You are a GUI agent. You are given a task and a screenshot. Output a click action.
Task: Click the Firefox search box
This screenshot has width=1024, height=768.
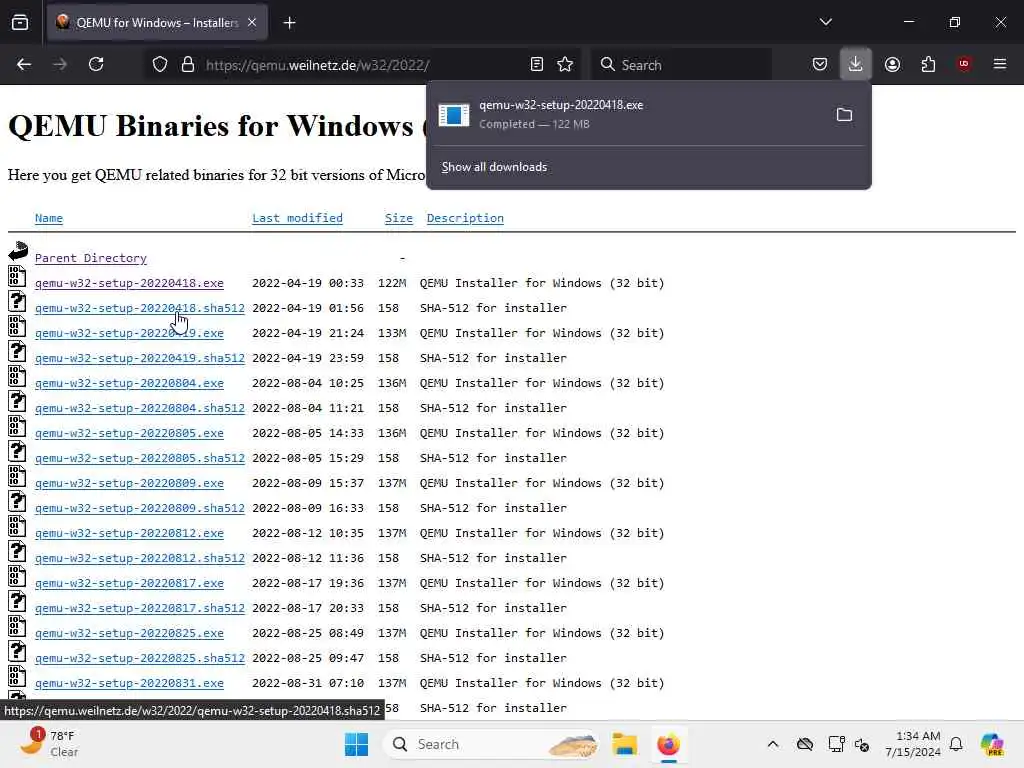click(x=682, y=65)
